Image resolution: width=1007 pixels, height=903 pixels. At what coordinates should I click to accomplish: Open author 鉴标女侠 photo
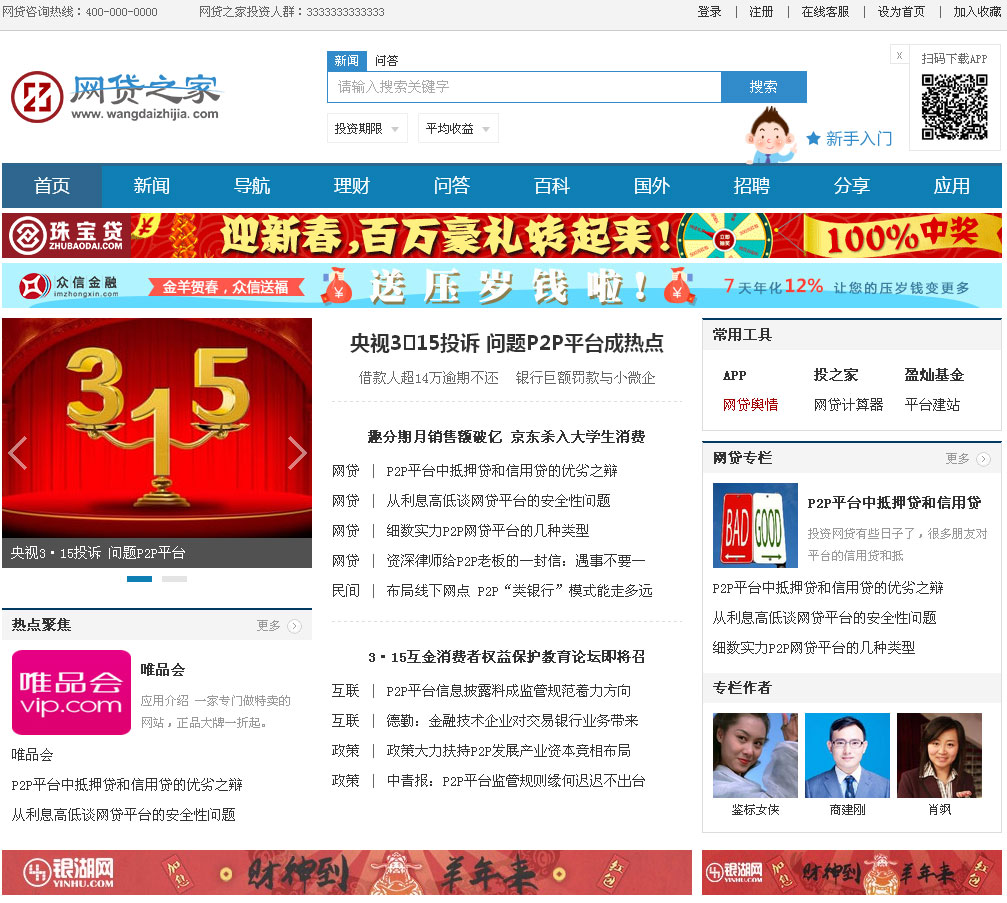tap(755, 755)
